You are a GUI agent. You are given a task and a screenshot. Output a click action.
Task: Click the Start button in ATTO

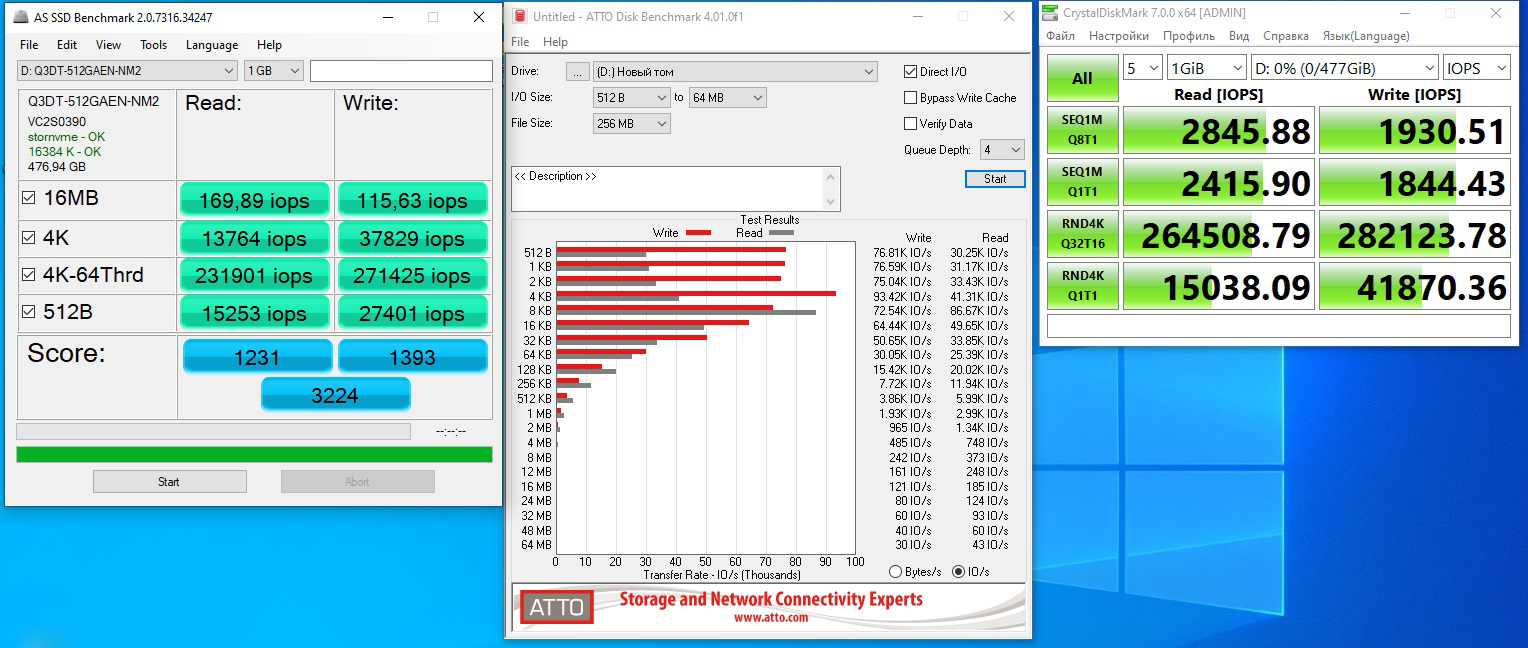[995, 179]
